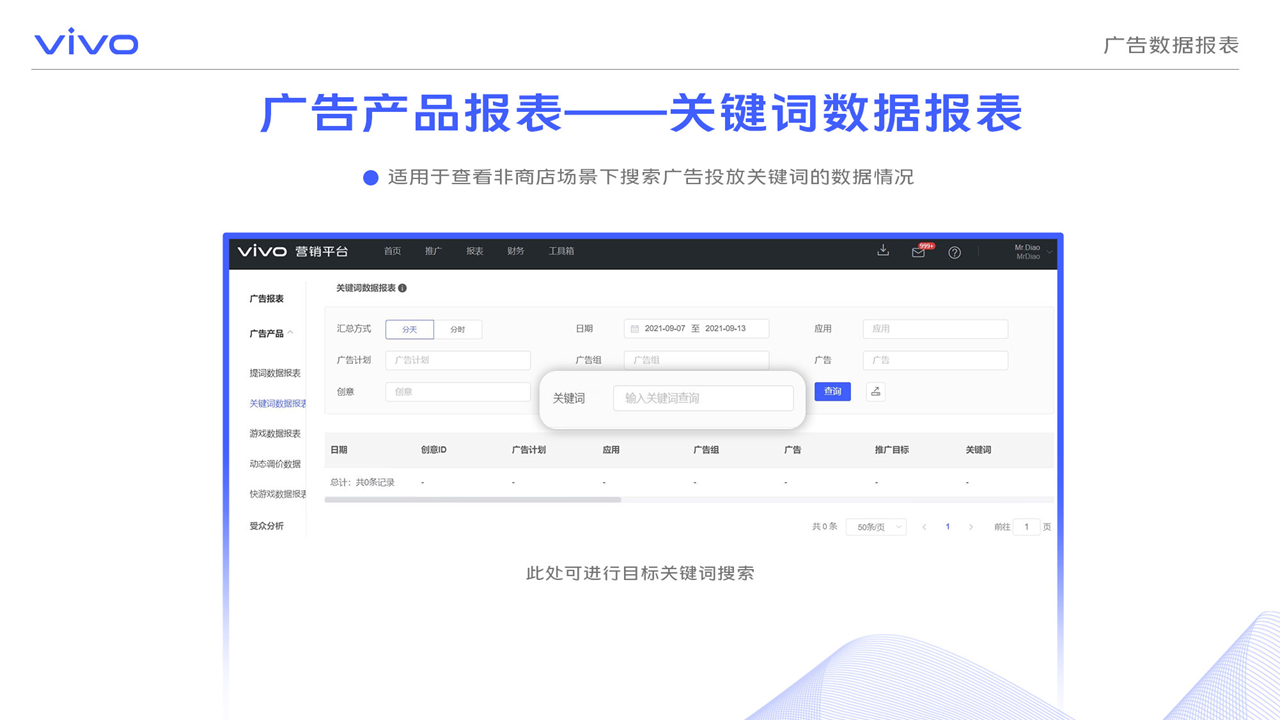Open 游戏数据报表 in the sidebar
The image size is (1280, 720).
coord(275,433)
